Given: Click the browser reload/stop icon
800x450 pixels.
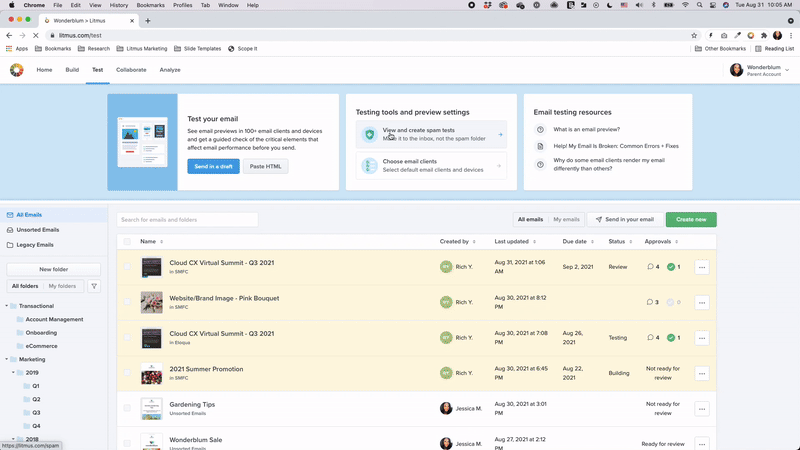Looking at the screenshot, I should pyautogui.click(x=35, y=35).
